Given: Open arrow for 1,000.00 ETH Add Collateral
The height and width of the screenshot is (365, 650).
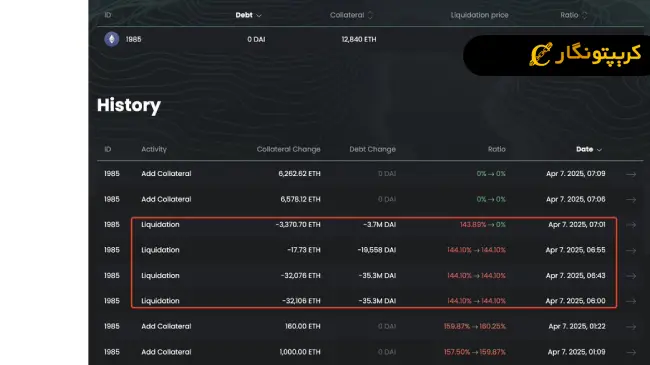Looking at the screenshot, I should (631, 352).
